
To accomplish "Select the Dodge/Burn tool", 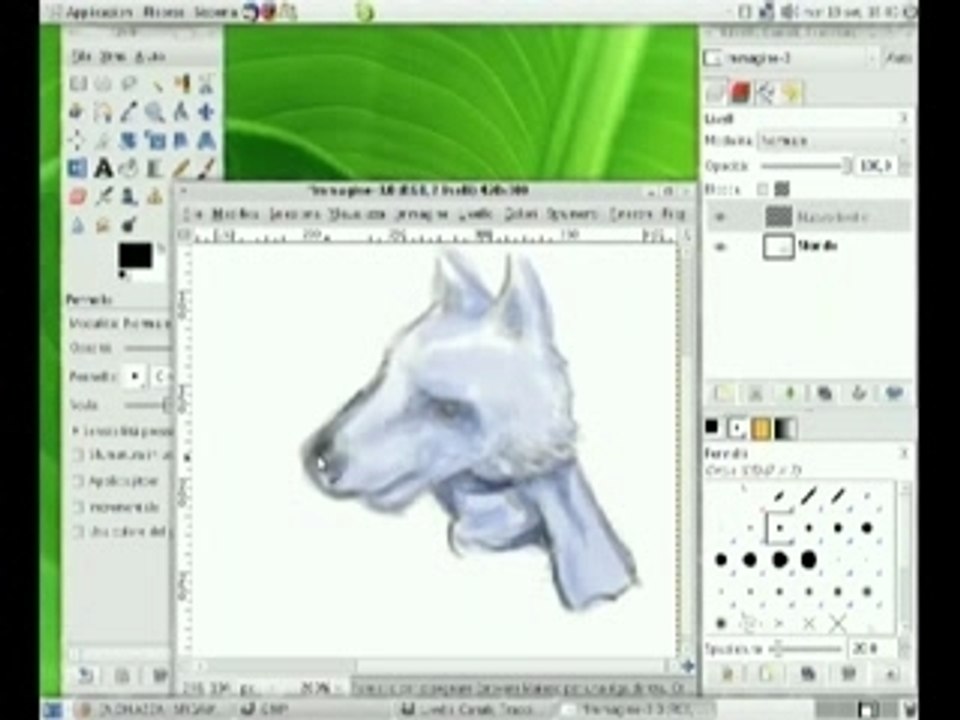I will click(x=129, y=225).
